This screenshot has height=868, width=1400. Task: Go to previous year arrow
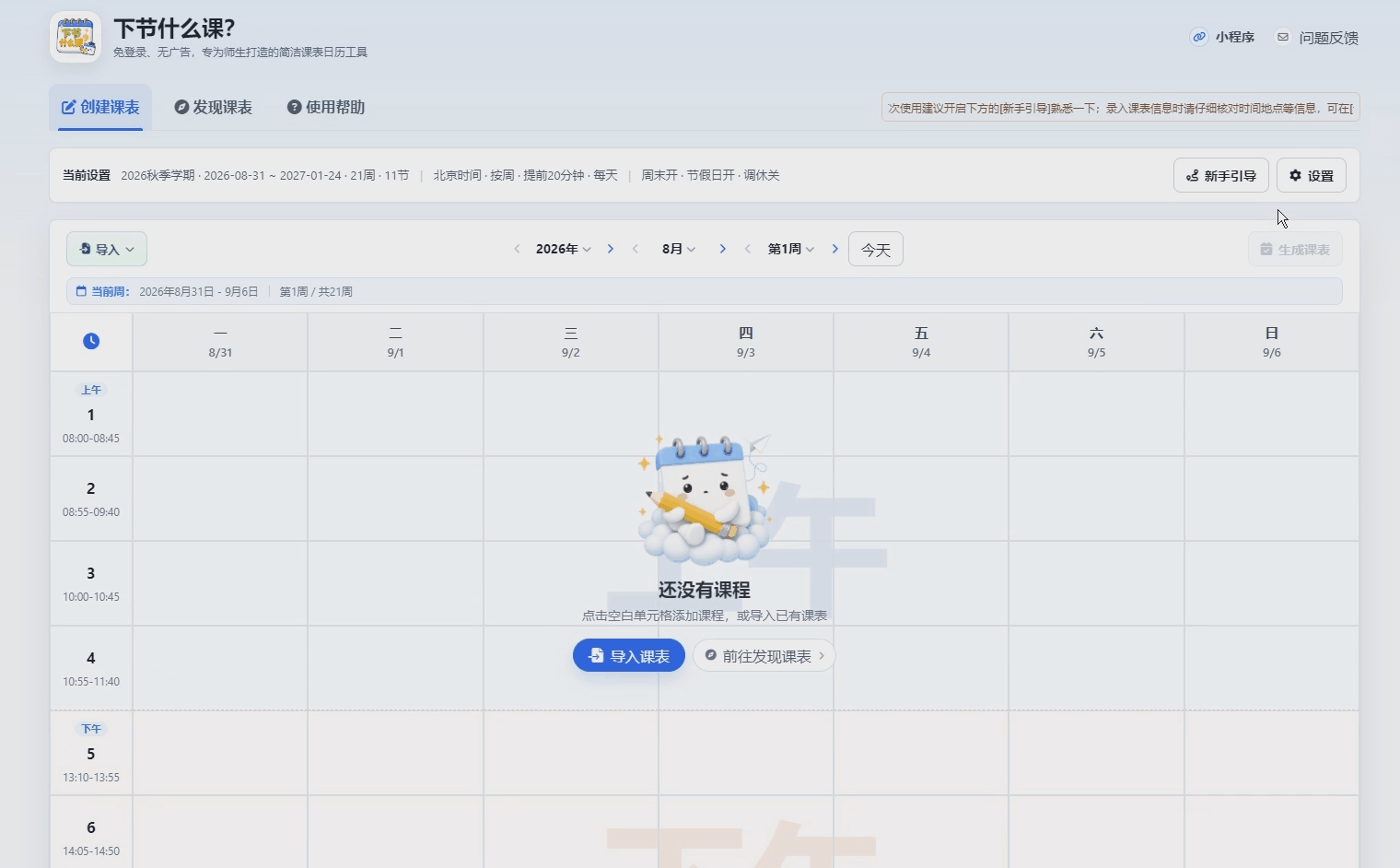pos(517,249)
